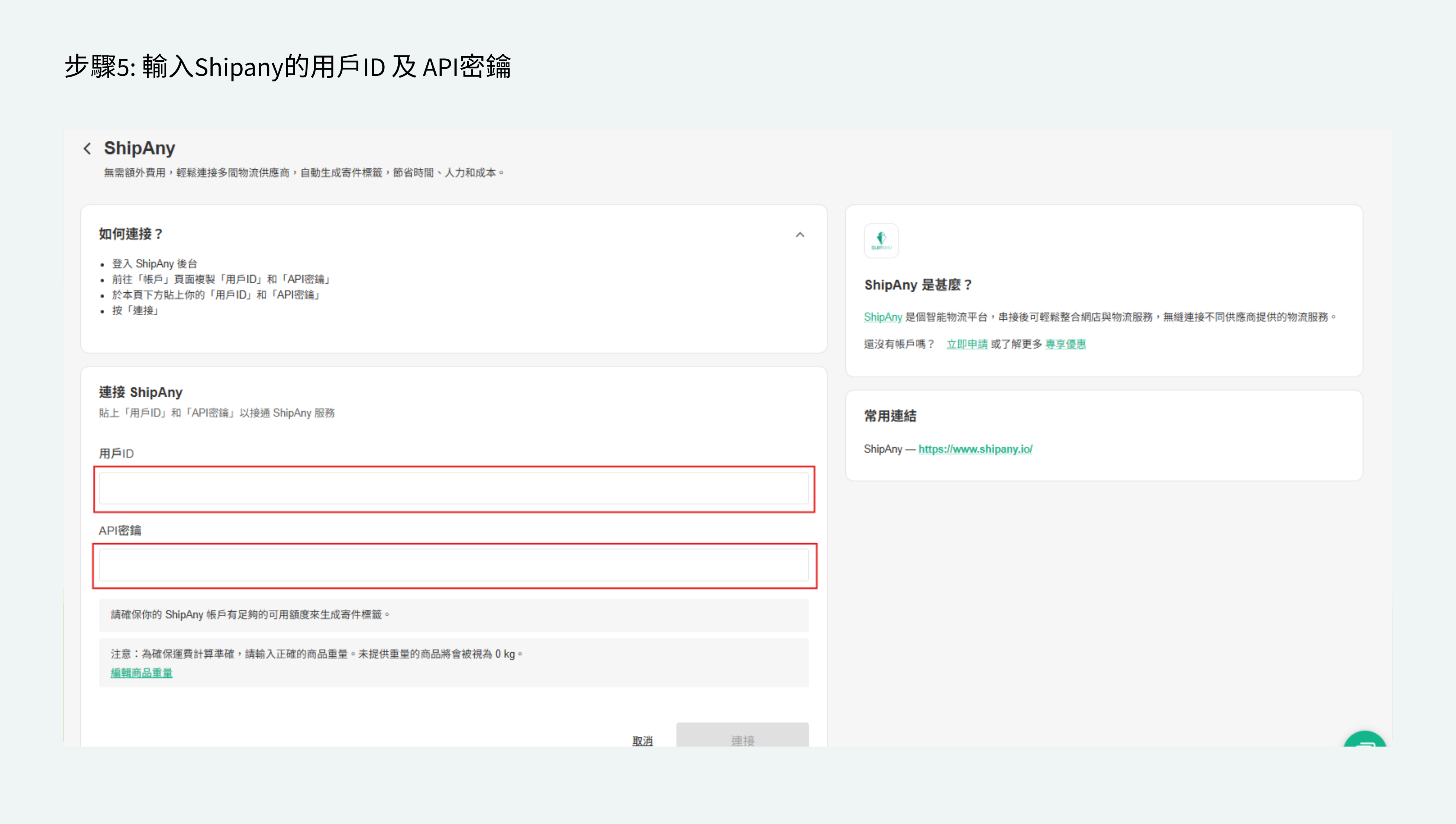This screenshot has width=1456, height=824.
Task: Click the 取消 cancel link
Action: [x=642, y=740]
